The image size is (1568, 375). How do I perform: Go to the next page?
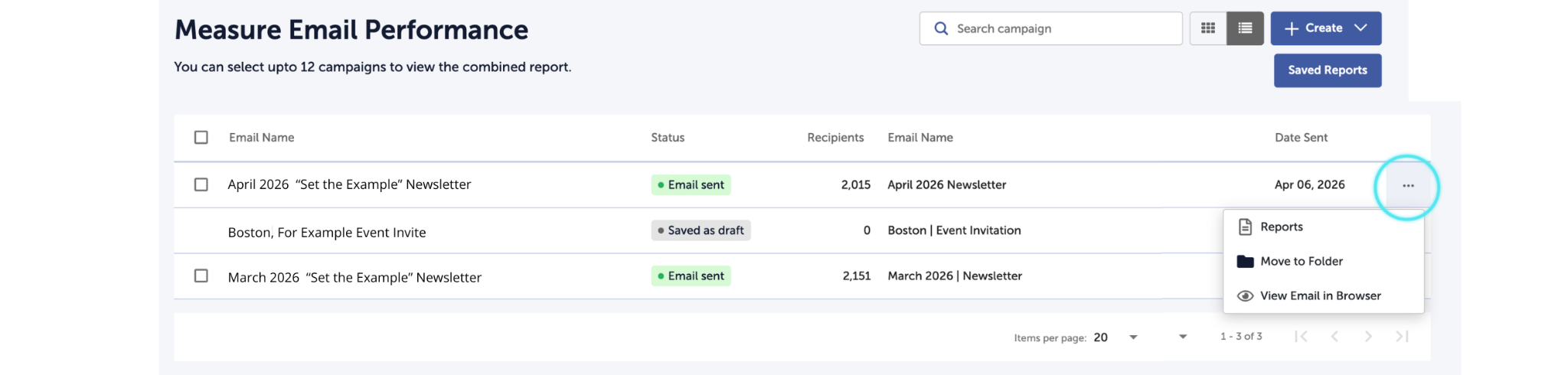[1368, 337]
